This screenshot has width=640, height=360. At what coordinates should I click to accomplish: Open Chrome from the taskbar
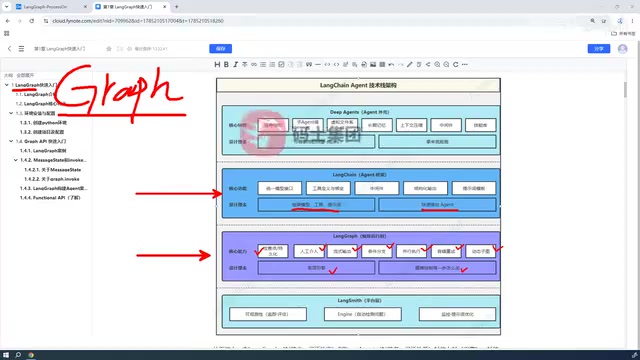tap(31, 355)
